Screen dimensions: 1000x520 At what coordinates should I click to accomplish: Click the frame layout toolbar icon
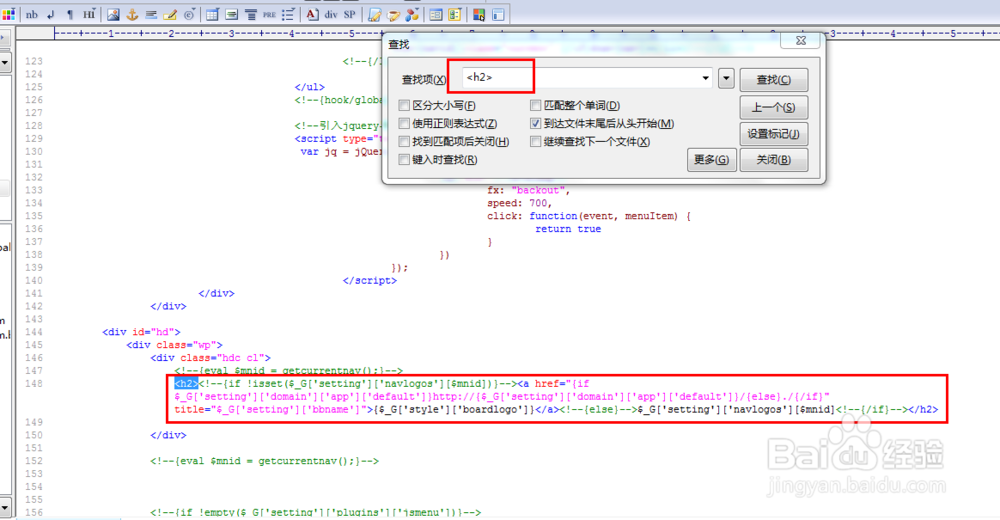click(x=498, y=14)
